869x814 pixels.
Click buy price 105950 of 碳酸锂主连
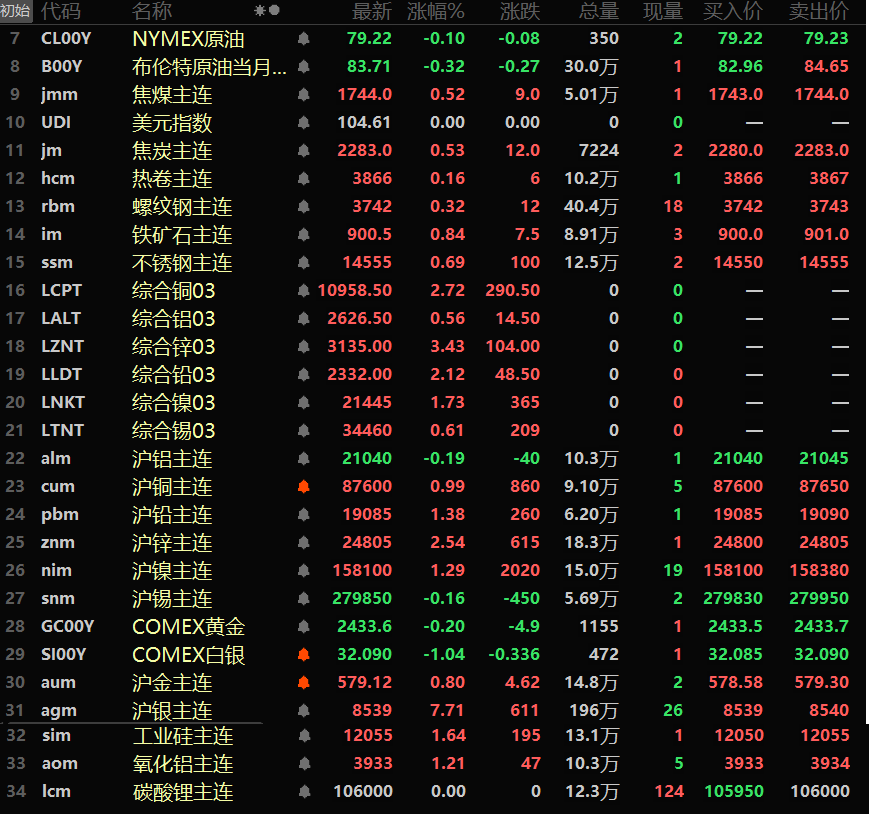click(734, 792)
